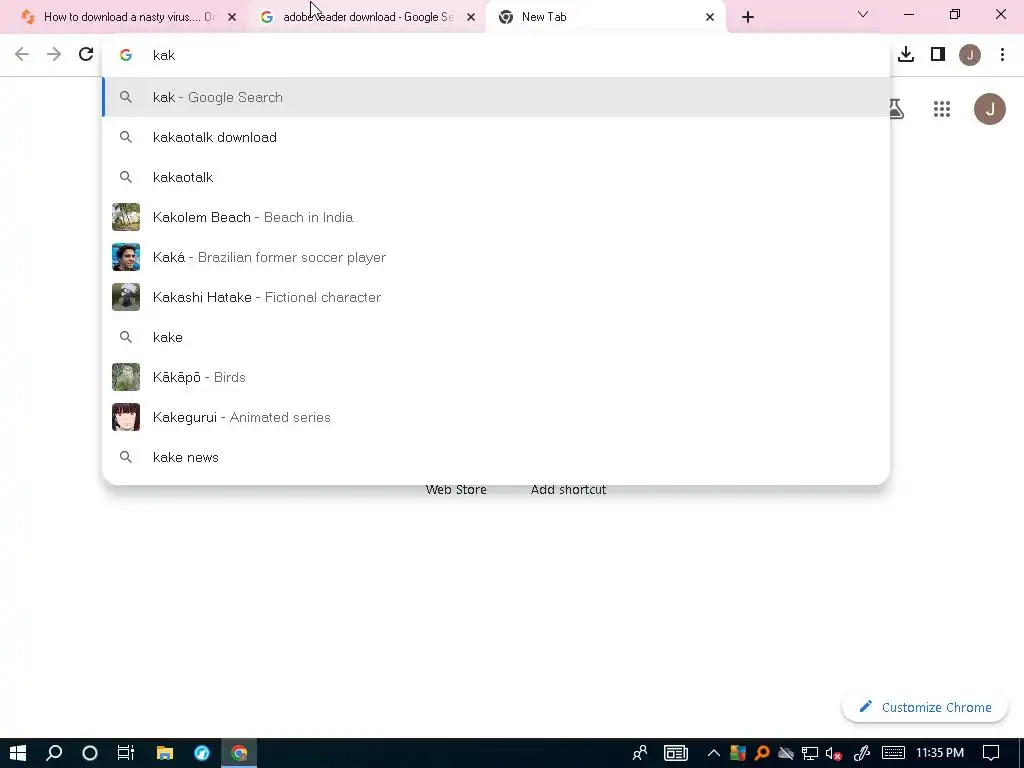Select the 'Kaká' soccer player suggestion

click(x=496, y=257)
